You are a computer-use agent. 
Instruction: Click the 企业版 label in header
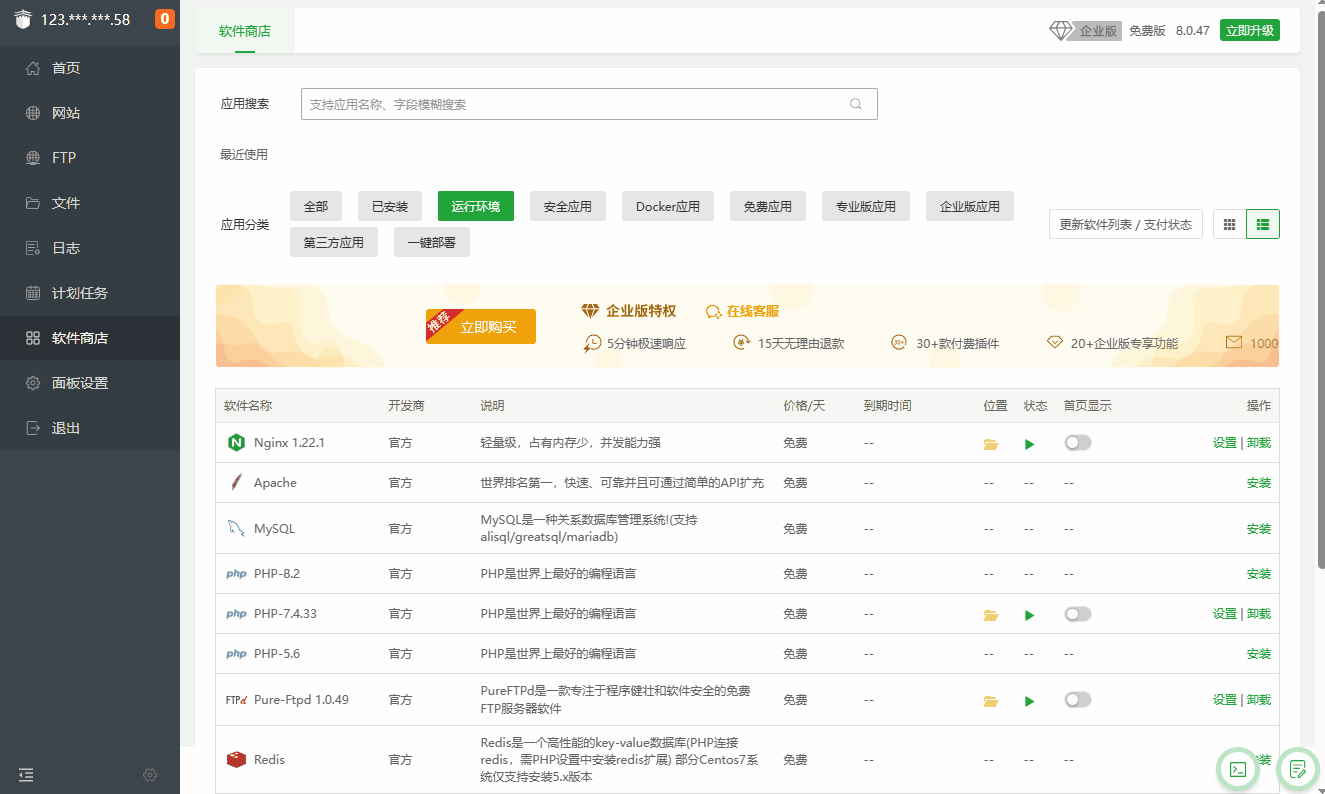click(1098, 31)
